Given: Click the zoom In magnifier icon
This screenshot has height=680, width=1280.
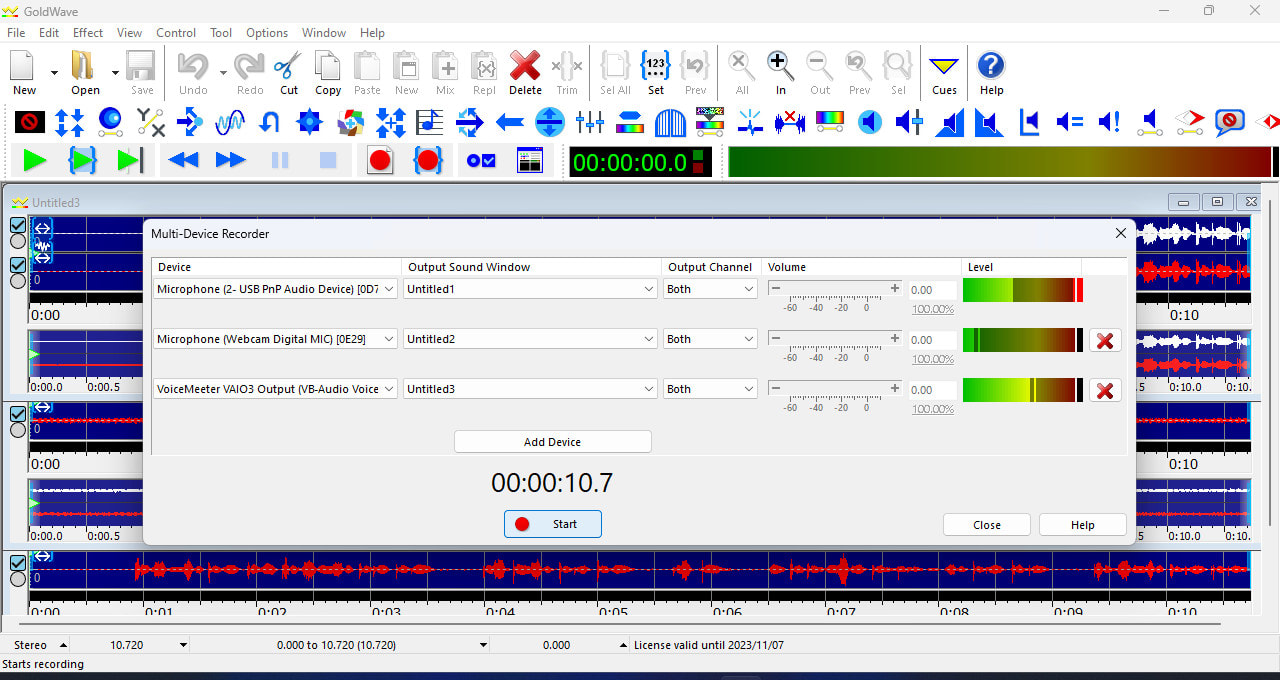Looking at the screenshot, I should coord(780,72).
